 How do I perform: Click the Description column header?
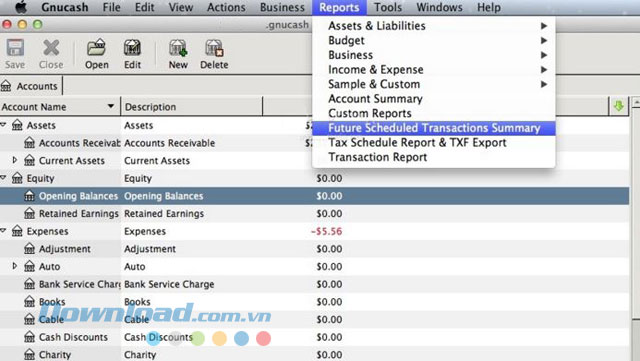192,107
